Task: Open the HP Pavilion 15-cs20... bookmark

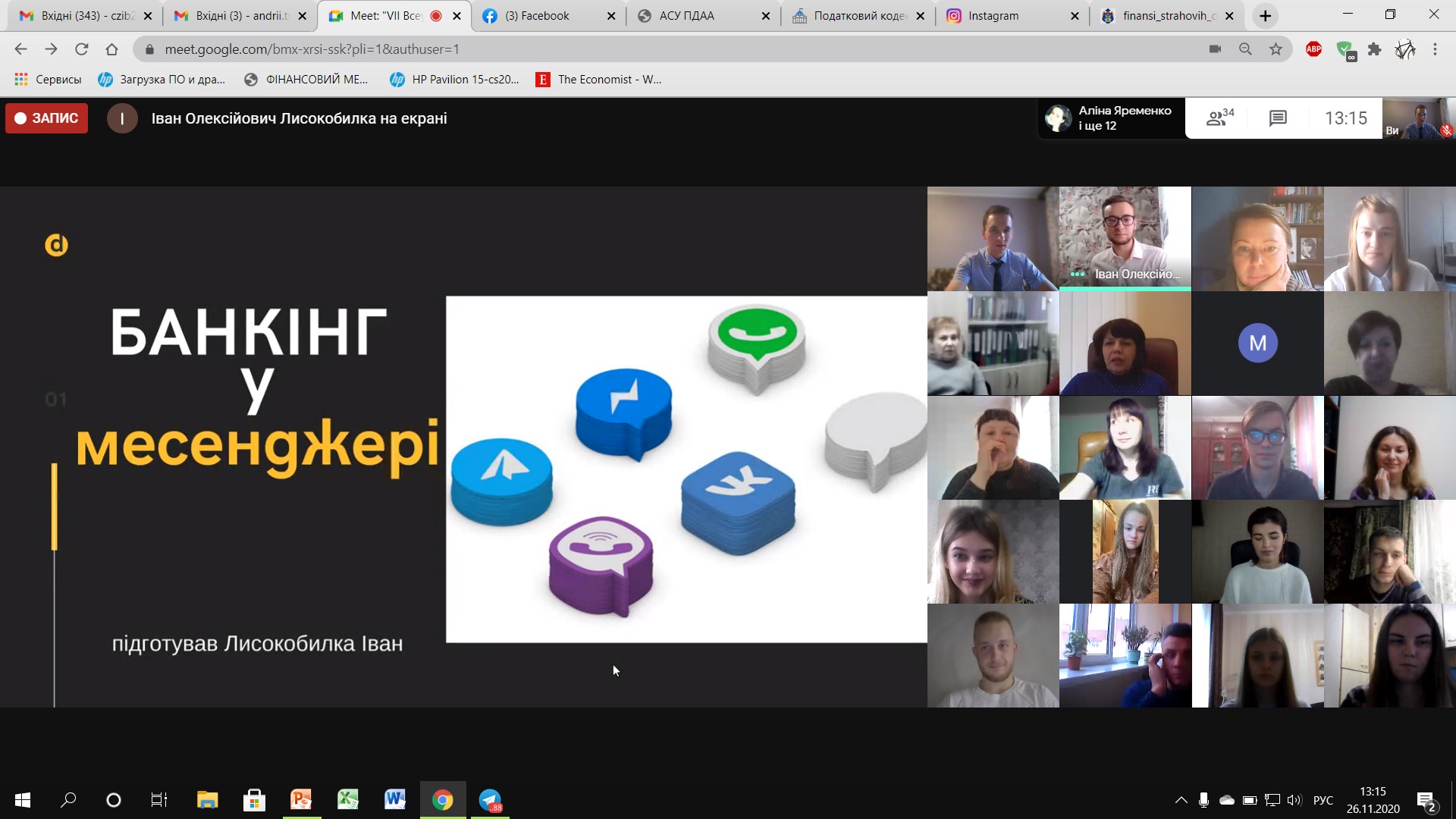Action: tap(454, 80)
